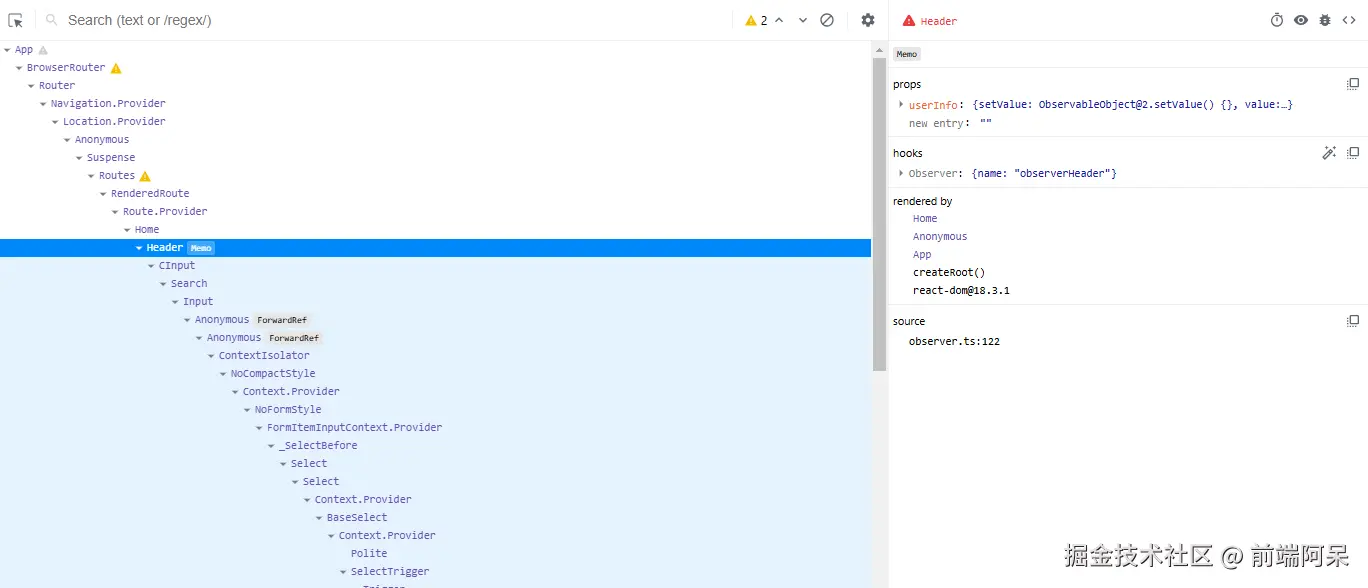View source with the angle brackets icon
1368x588 pixels.
[x=1349, y=20]
